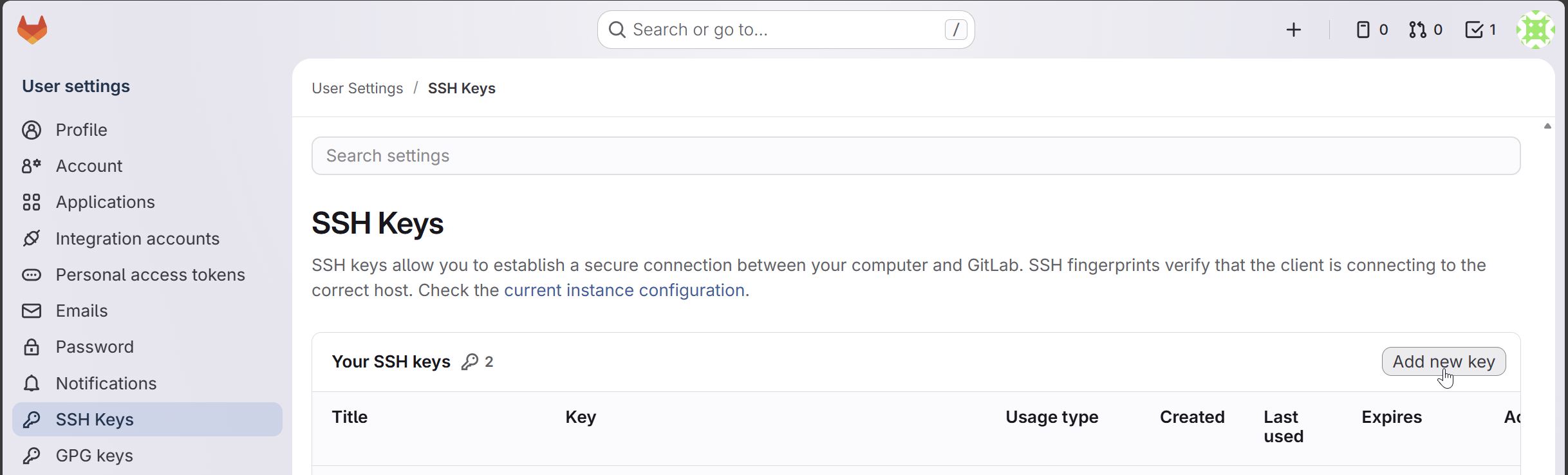The width and height of the screenshot is (1568, 475).
Task: Open the Emails envelope icon
Action: click(32, 310)
